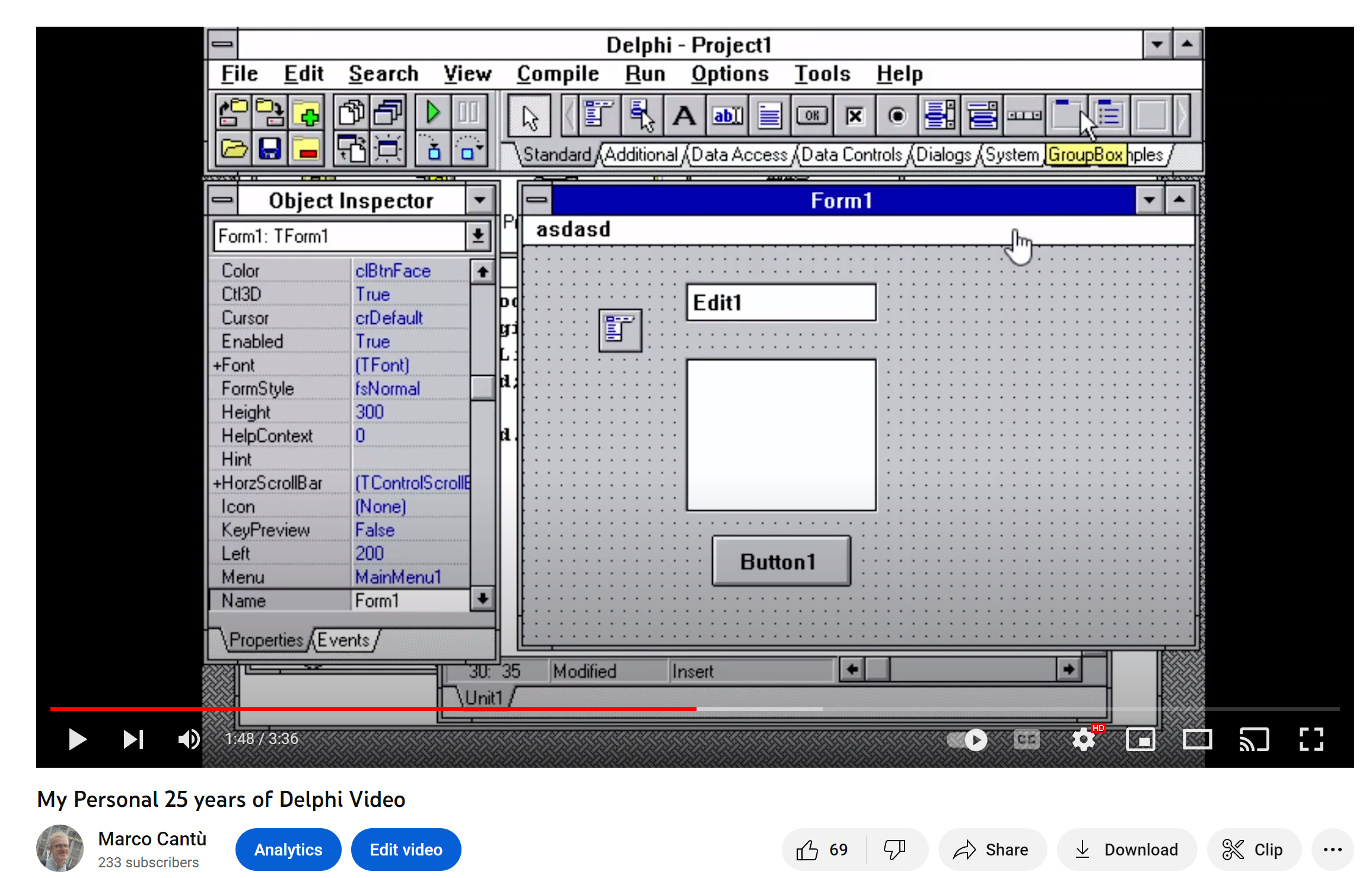1372x878 pixels.
Task: Toggle theater mode in player
Action: [1197, 739]
